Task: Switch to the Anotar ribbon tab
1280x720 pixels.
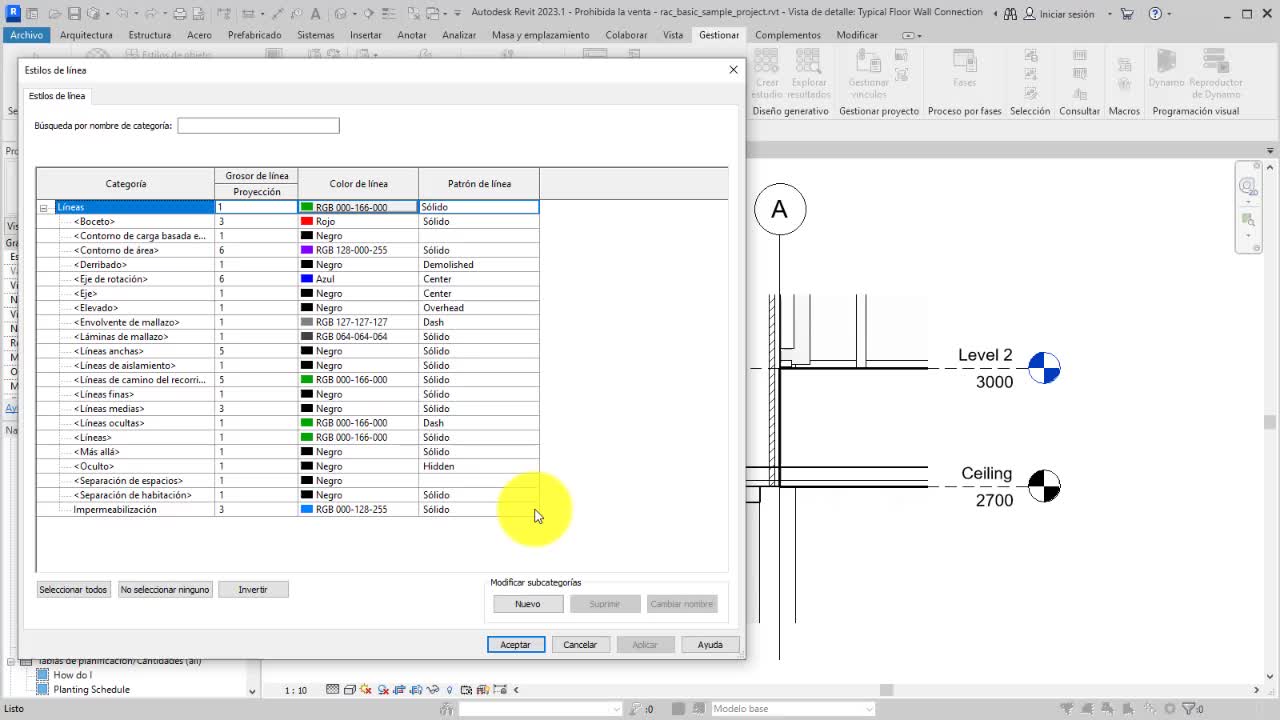Action: 412,35
